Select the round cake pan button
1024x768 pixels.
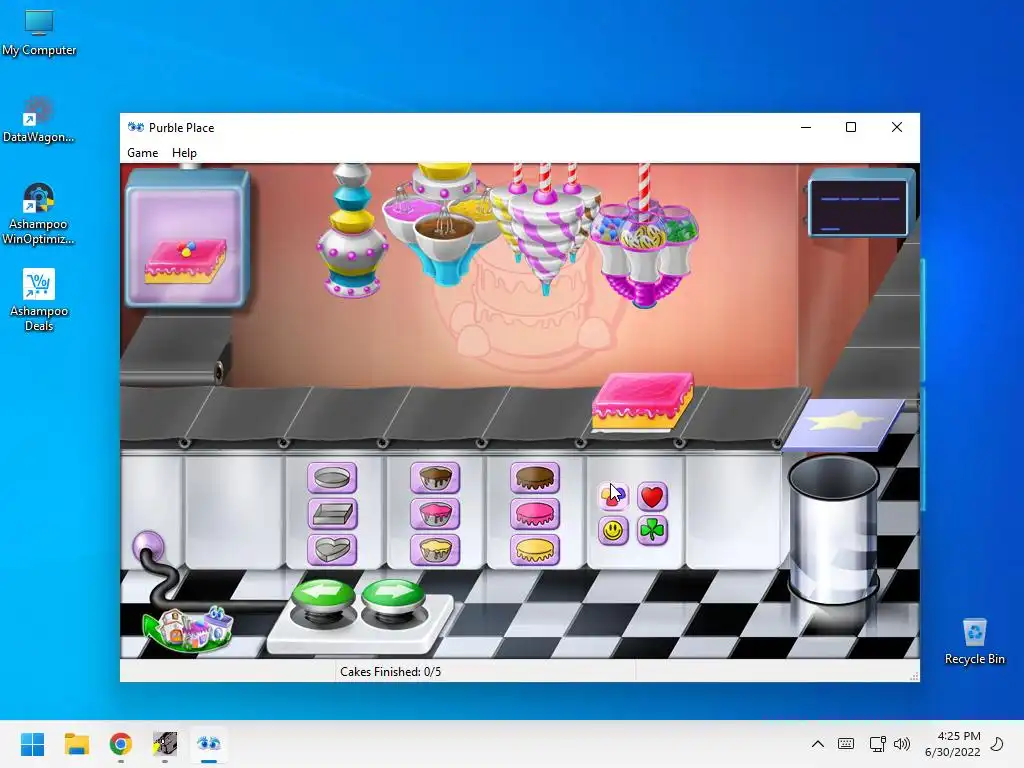click(332, 478)
